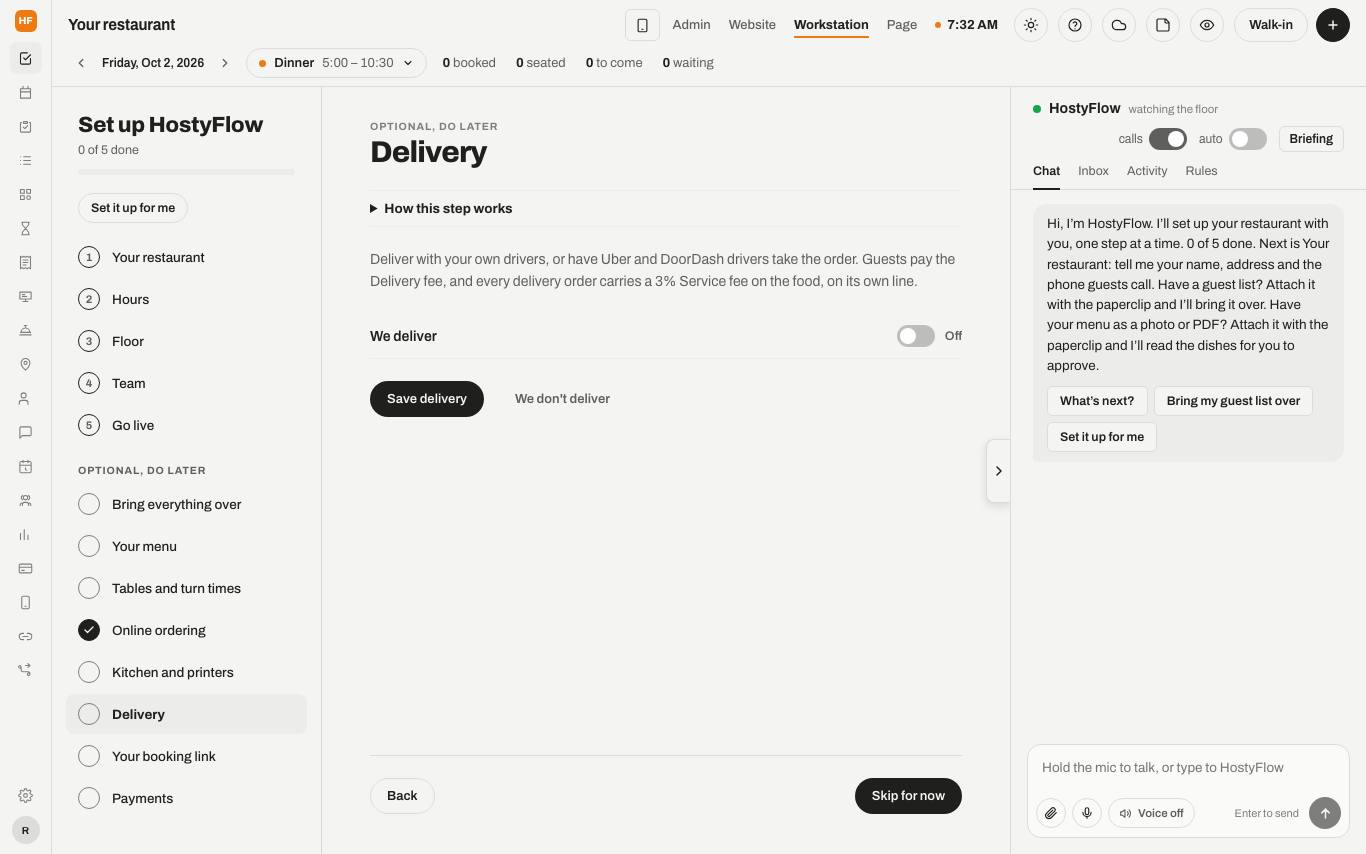Open the calendar-clock icon in sidebar
Screen dimensions: 1366x854
tap(25, 467)
